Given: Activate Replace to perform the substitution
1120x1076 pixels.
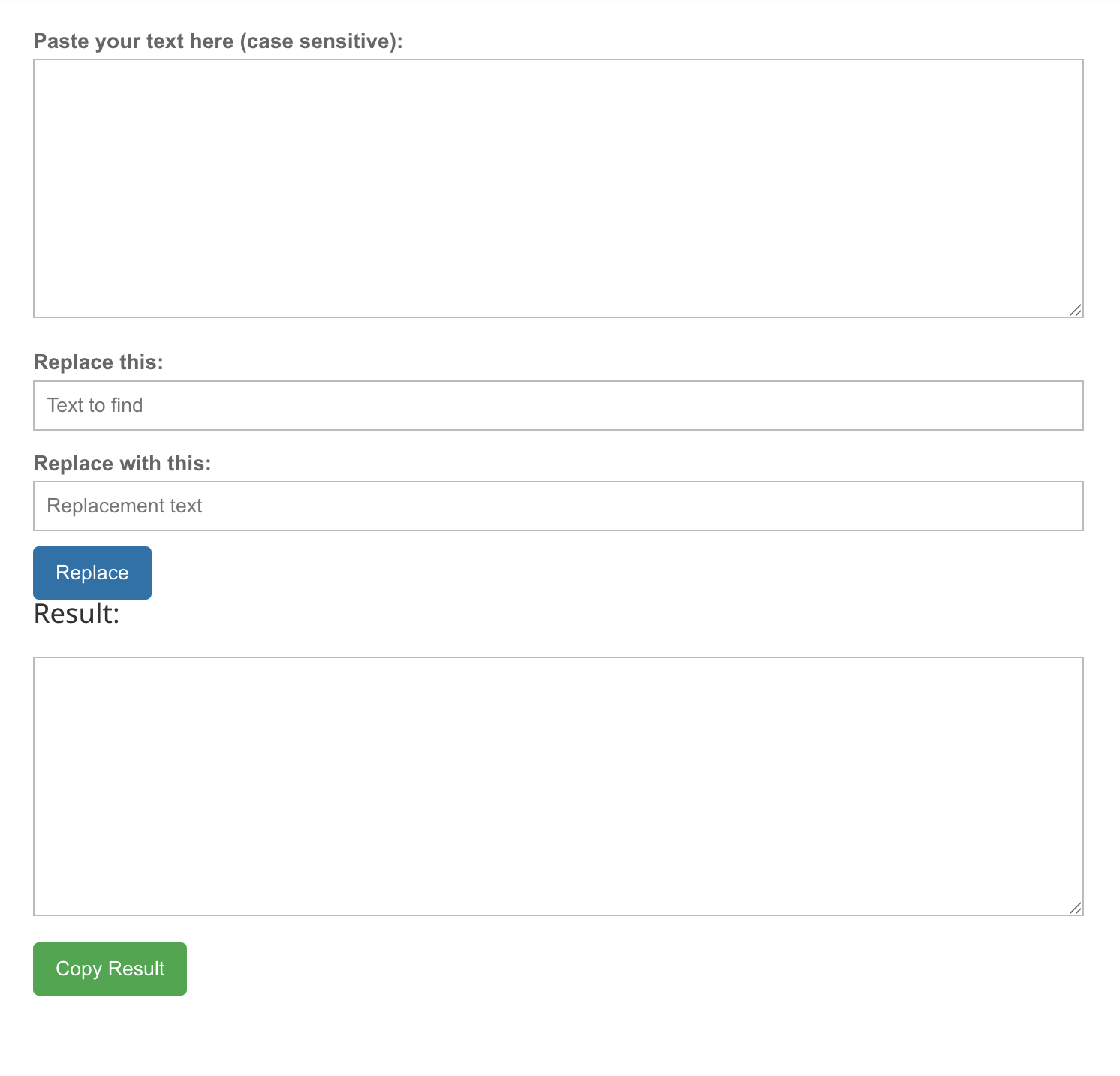Looking at the screenshot, I should pyautogui.click(x=92, y=573).
